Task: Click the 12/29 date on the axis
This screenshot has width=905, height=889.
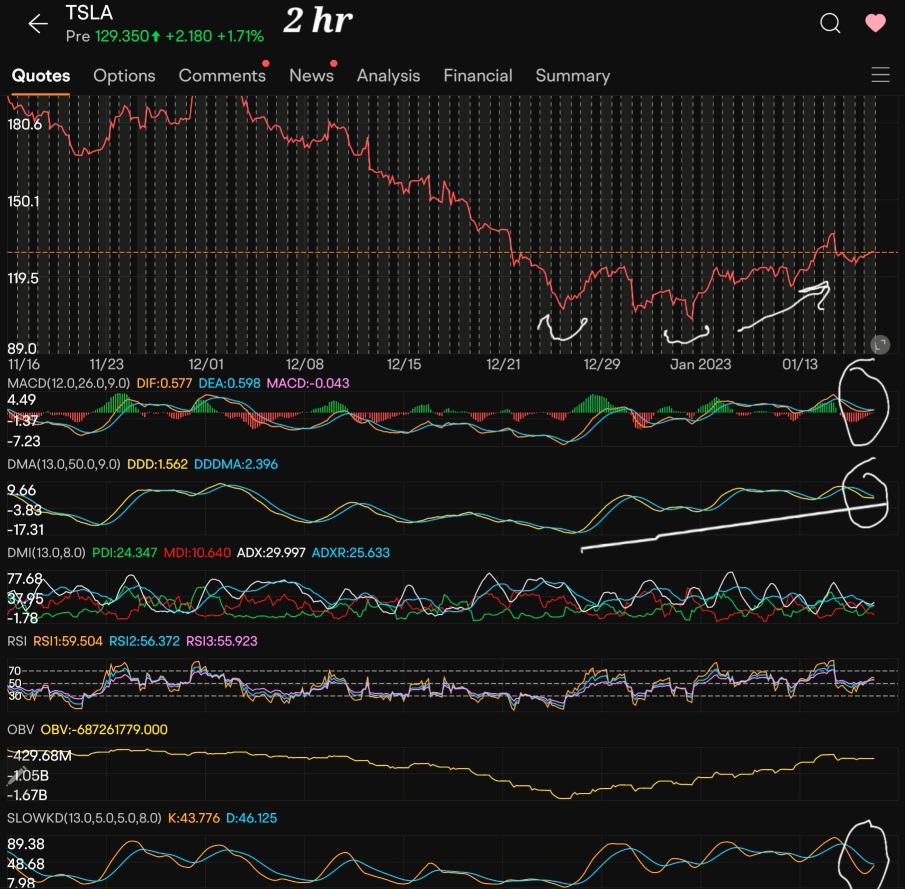Action: point(601,364)
